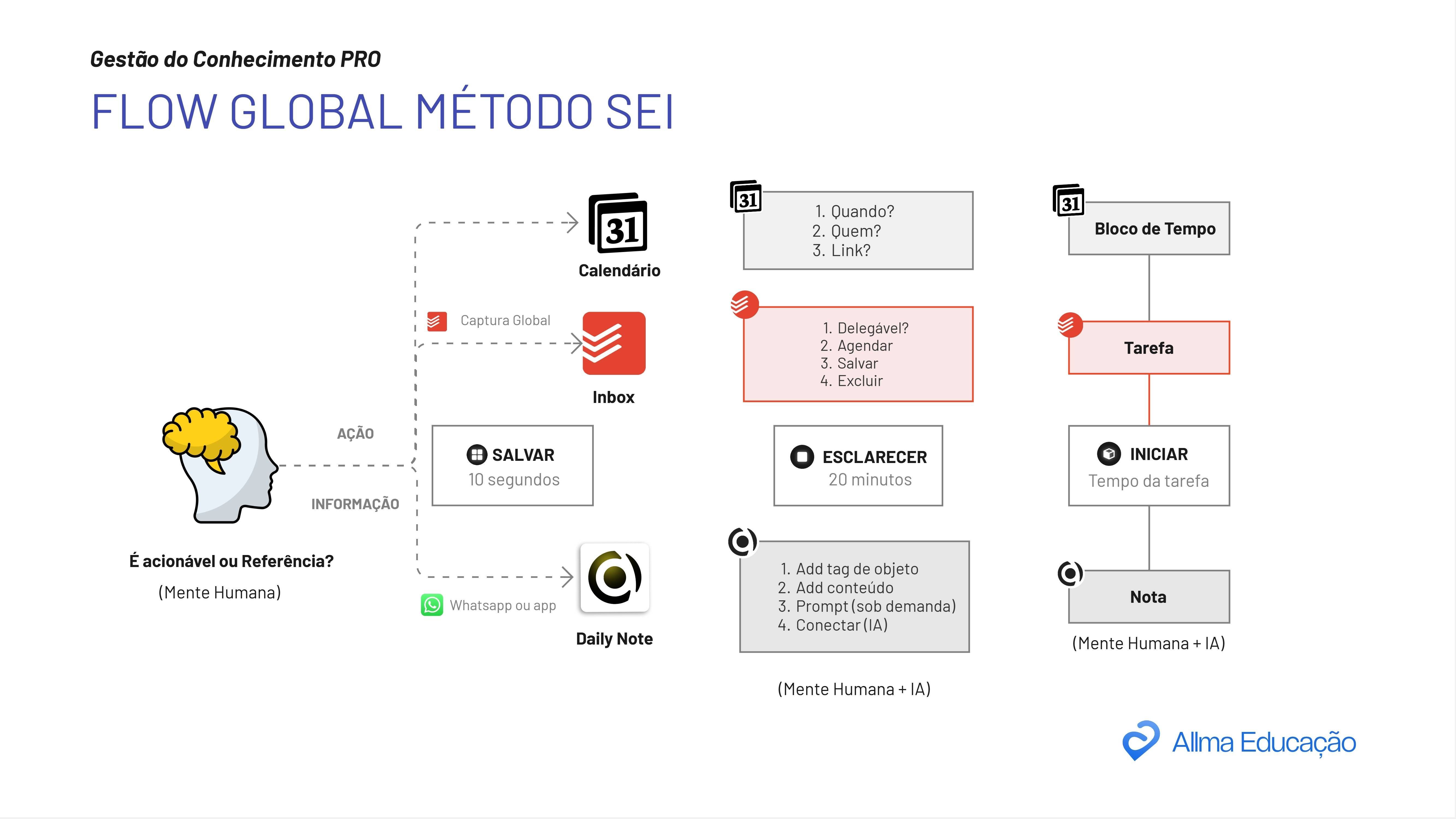The image size is (1456, 819).
Task: Click the square icon beside ESCLARECER
Action: click(802, 457)
